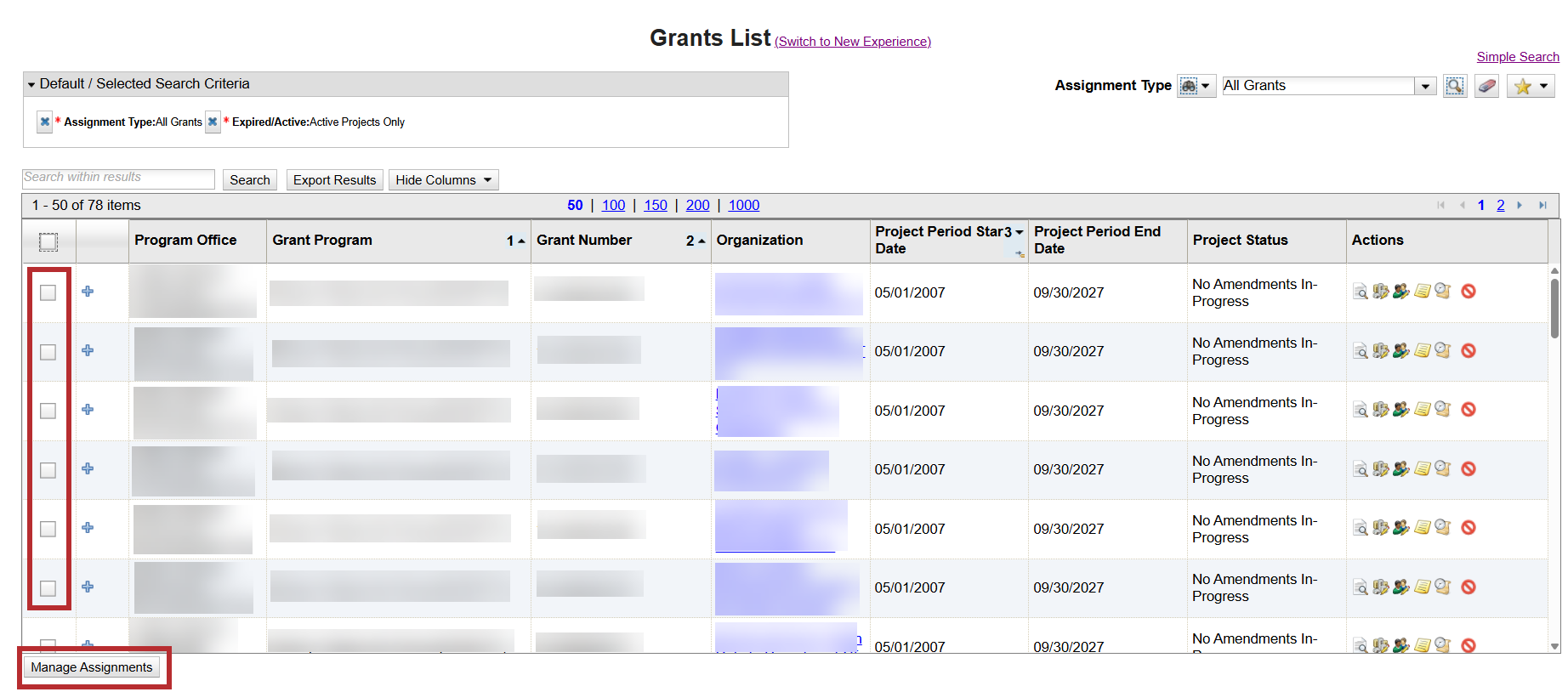
Task: Tick the checkbox for the first grant row
Action: coord(48,292)
